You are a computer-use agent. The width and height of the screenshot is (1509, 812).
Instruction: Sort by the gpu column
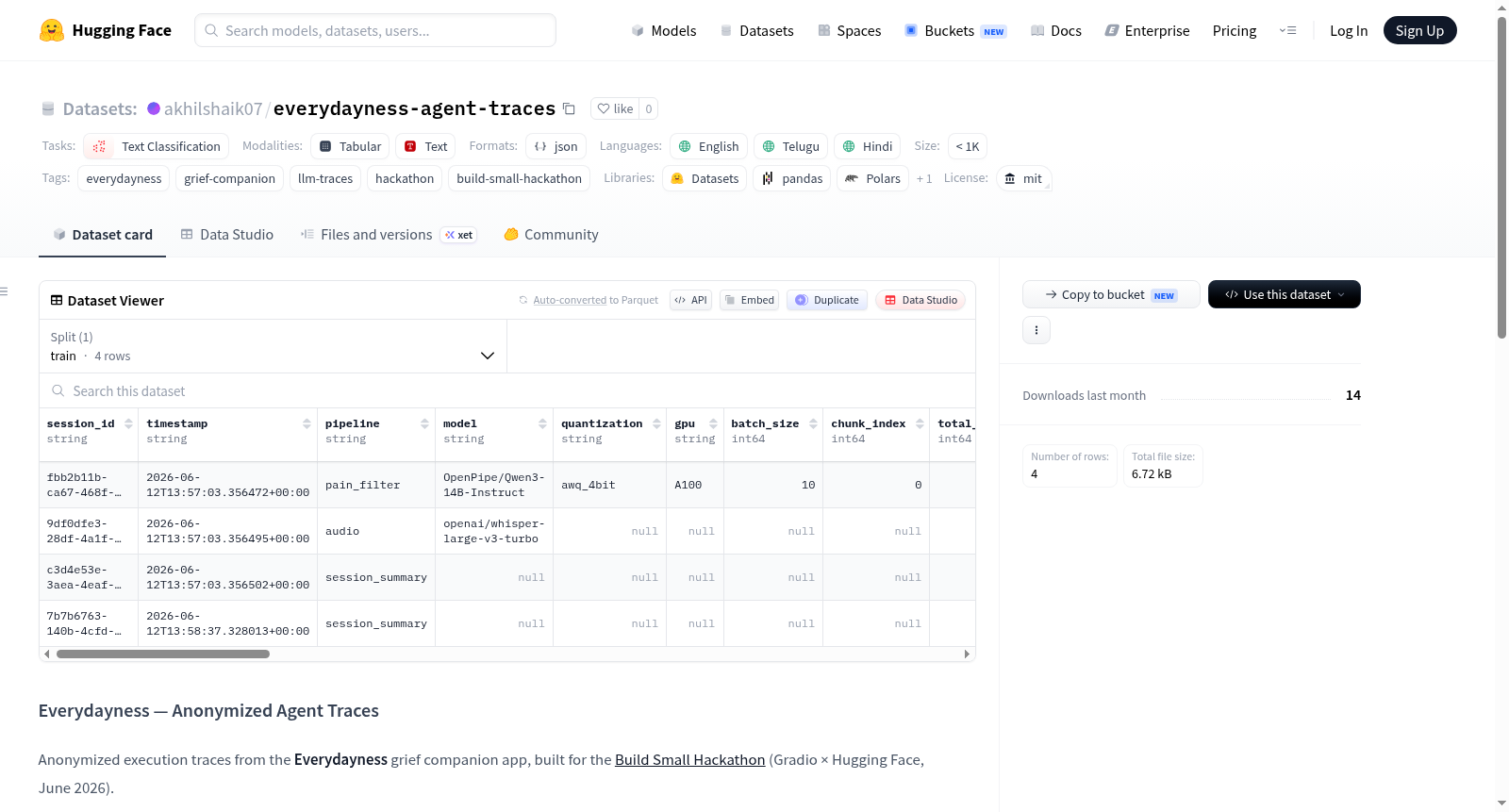tap(713, 423)
